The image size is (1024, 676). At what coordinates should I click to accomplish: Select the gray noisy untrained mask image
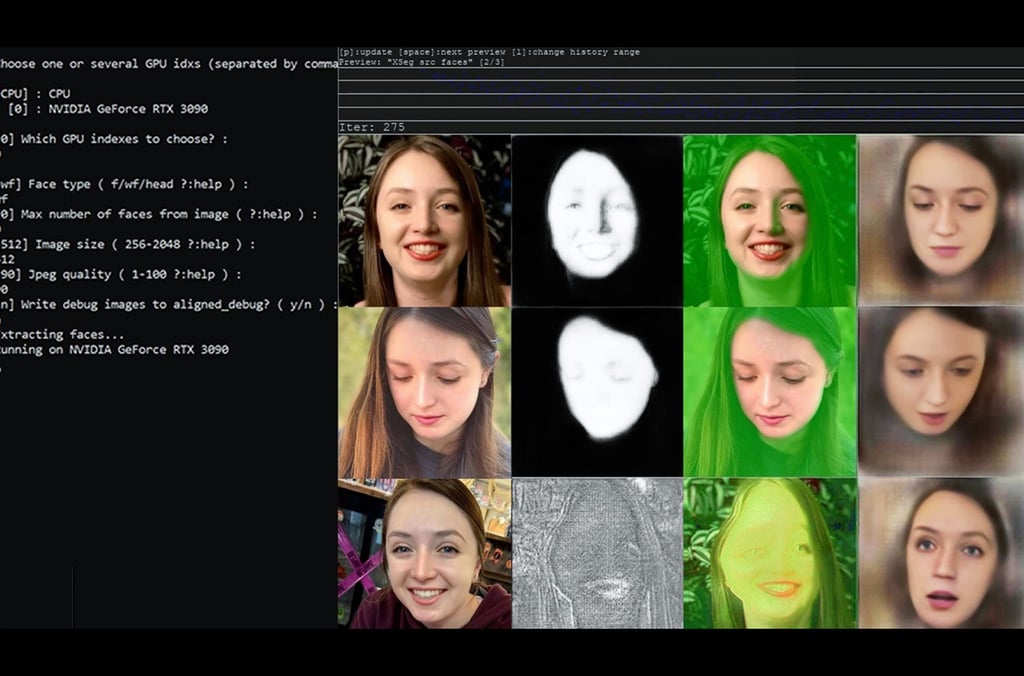coord(597,553)
